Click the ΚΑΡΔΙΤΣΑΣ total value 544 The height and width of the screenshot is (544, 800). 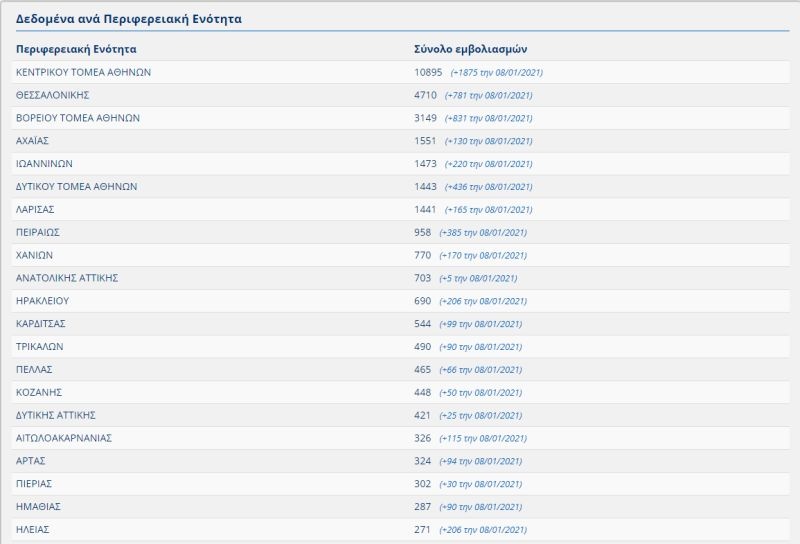422,324
